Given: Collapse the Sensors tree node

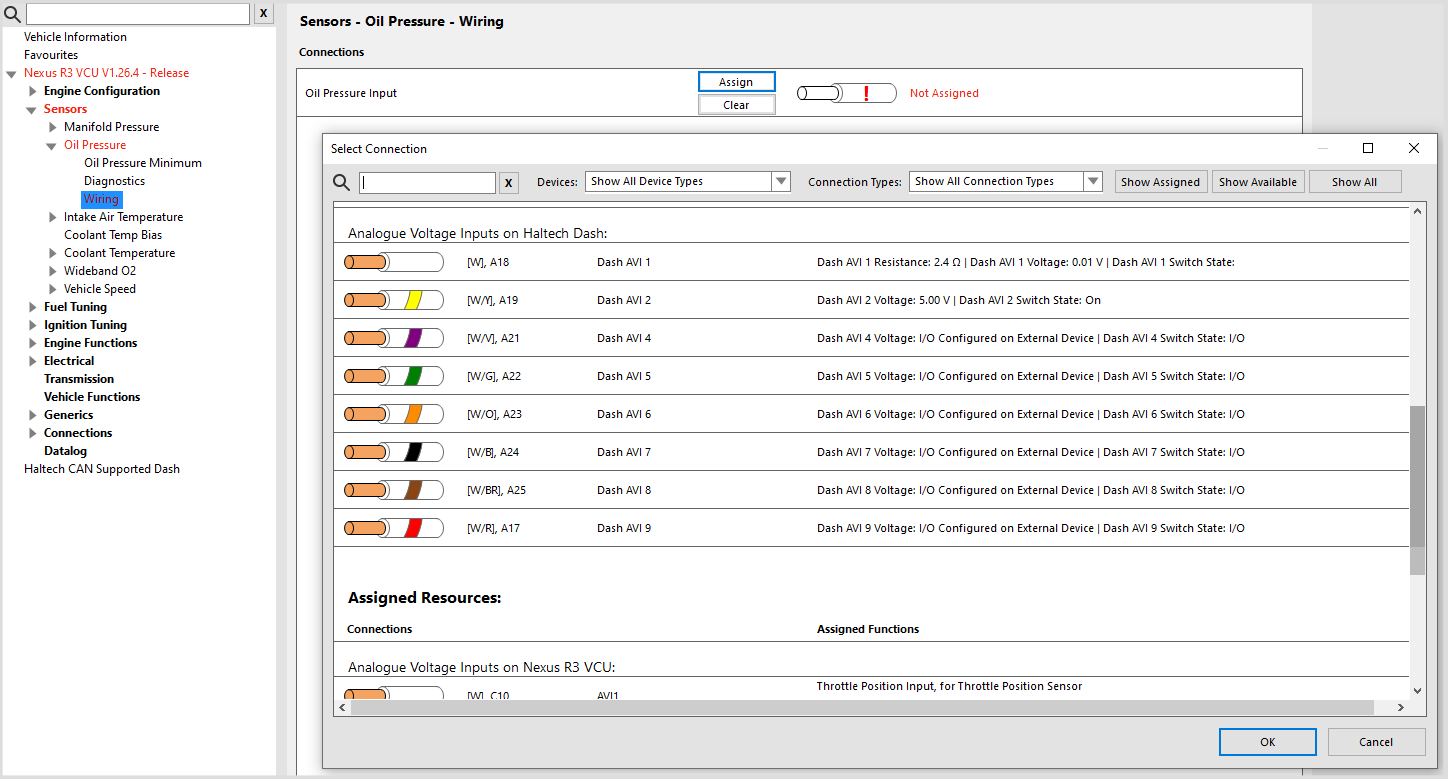Looking at the screenshot, I should pyautogui.click(x=32, y=110).
